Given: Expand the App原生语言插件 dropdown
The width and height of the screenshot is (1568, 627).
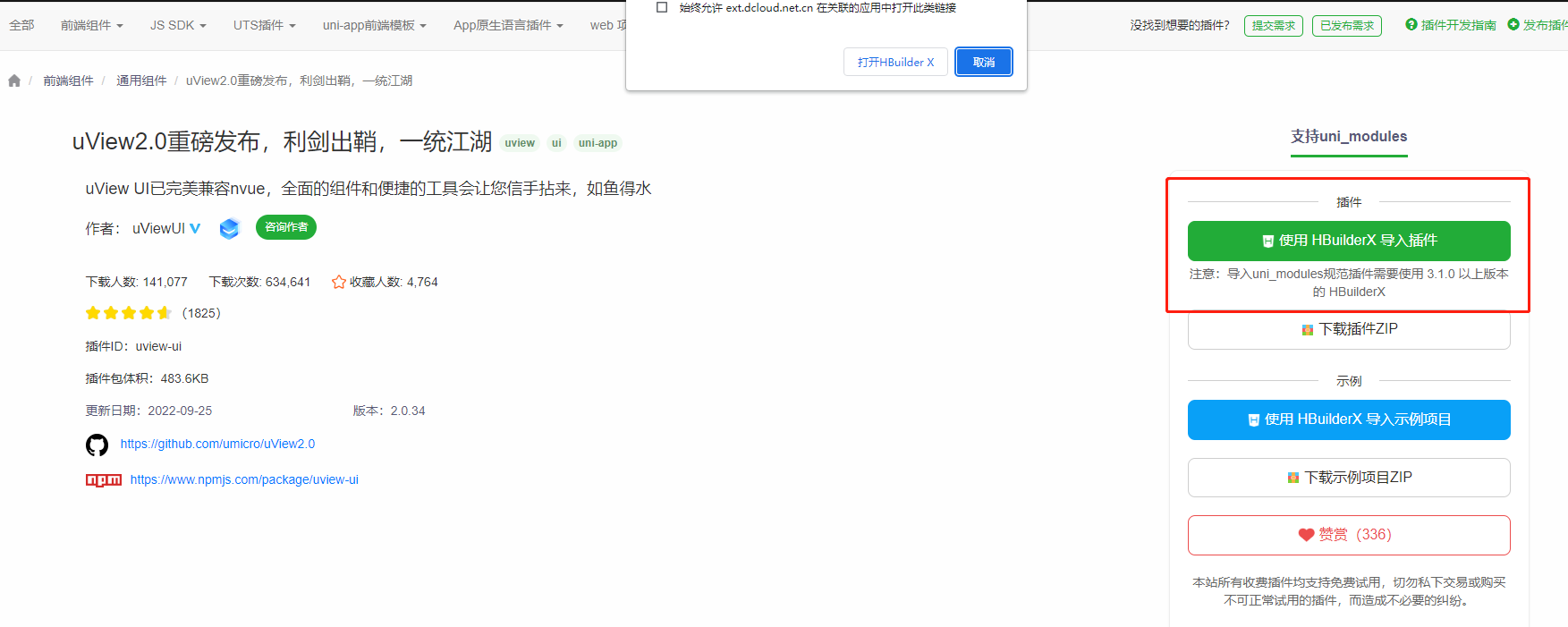Looking at the screenshot, I should point(508,25).
